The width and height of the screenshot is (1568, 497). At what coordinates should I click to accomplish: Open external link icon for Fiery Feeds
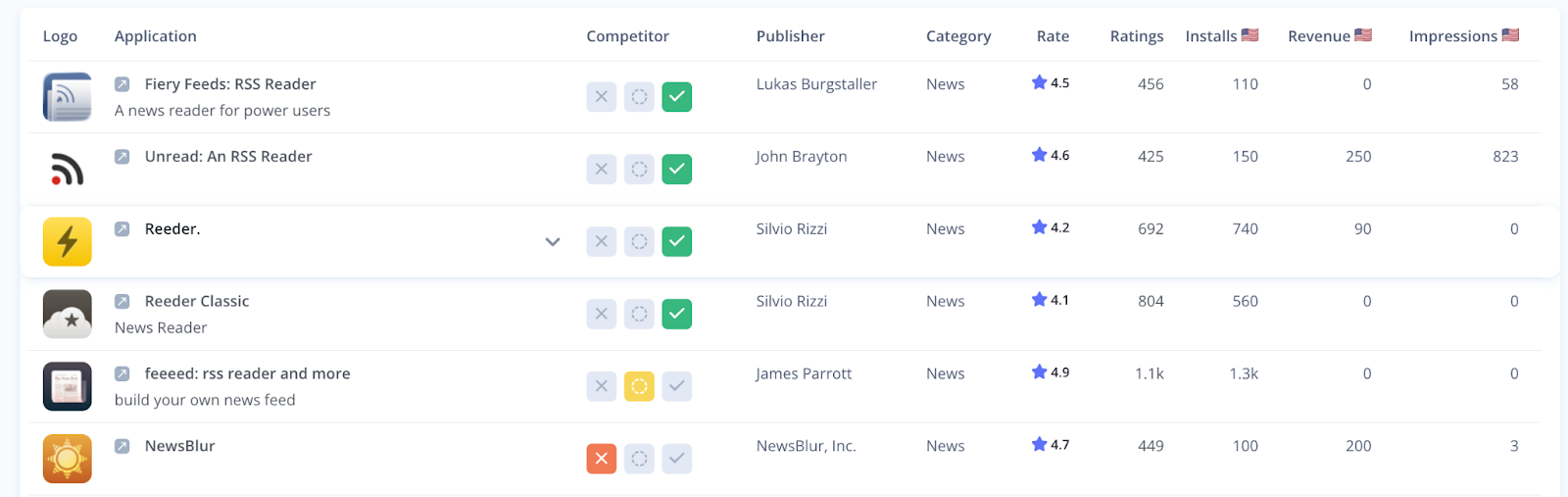[x=122, y=84]
